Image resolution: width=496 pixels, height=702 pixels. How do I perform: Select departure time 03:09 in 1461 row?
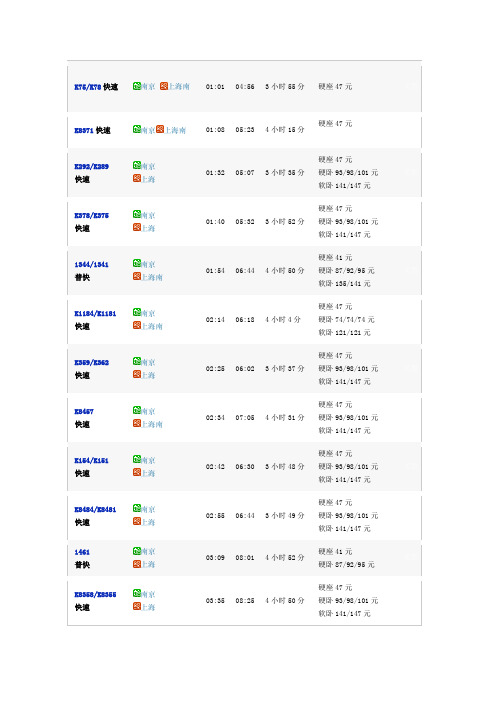[x=215, y=558]
